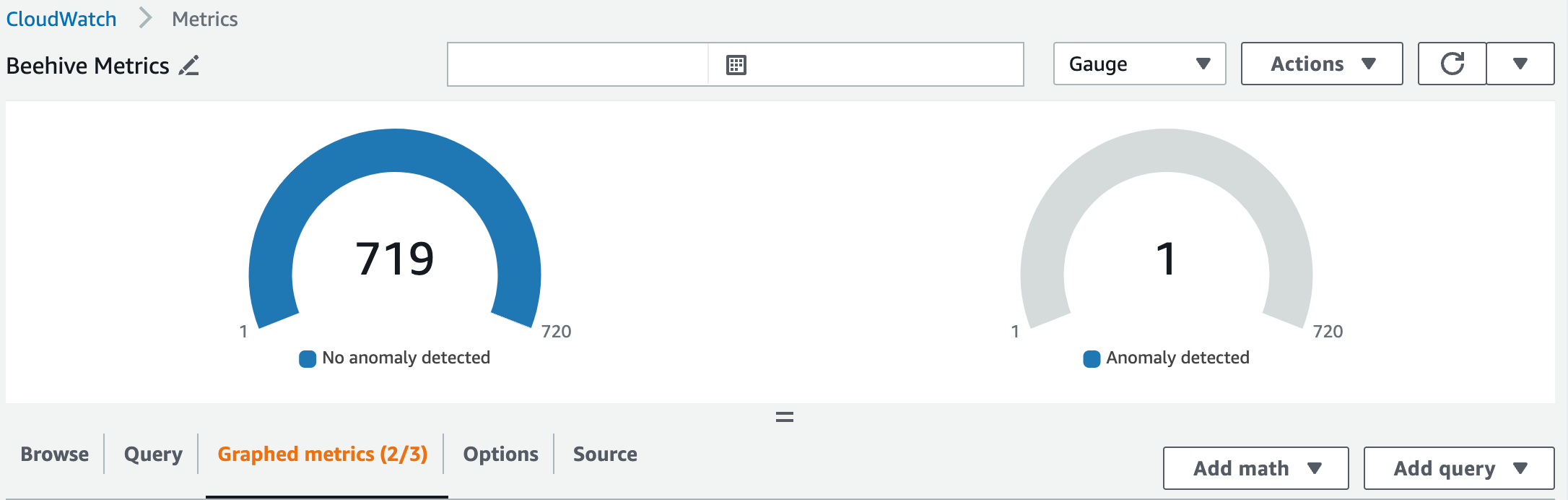The width and height of the screenshot is (1568, 500).
Task: Expand the Actions dropdown menu
Action: (x=1322, y=64)
